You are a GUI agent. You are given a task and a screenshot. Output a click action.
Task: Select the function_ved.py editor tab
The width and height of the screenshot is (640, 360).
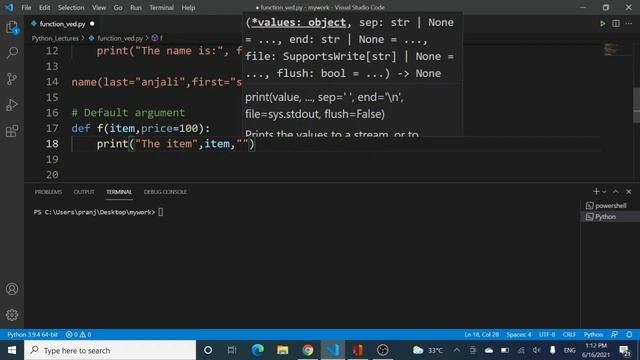(62, 24)
